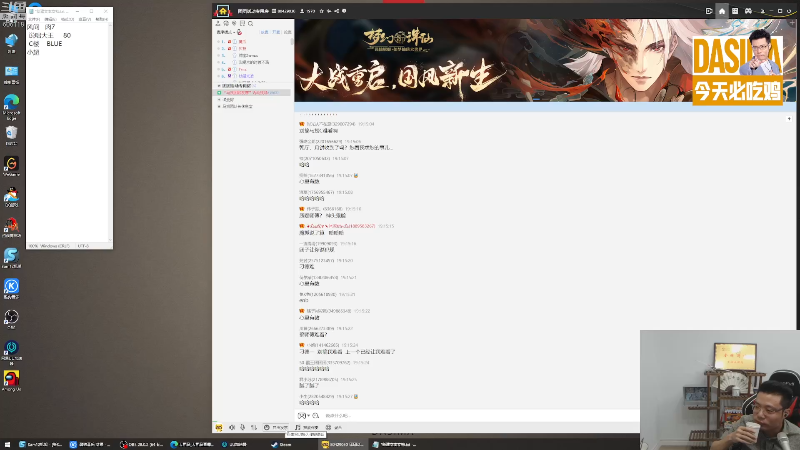Select user named Demos in mic queue
This screenshot has height=450, width=800.
click(x=248, y=56)
